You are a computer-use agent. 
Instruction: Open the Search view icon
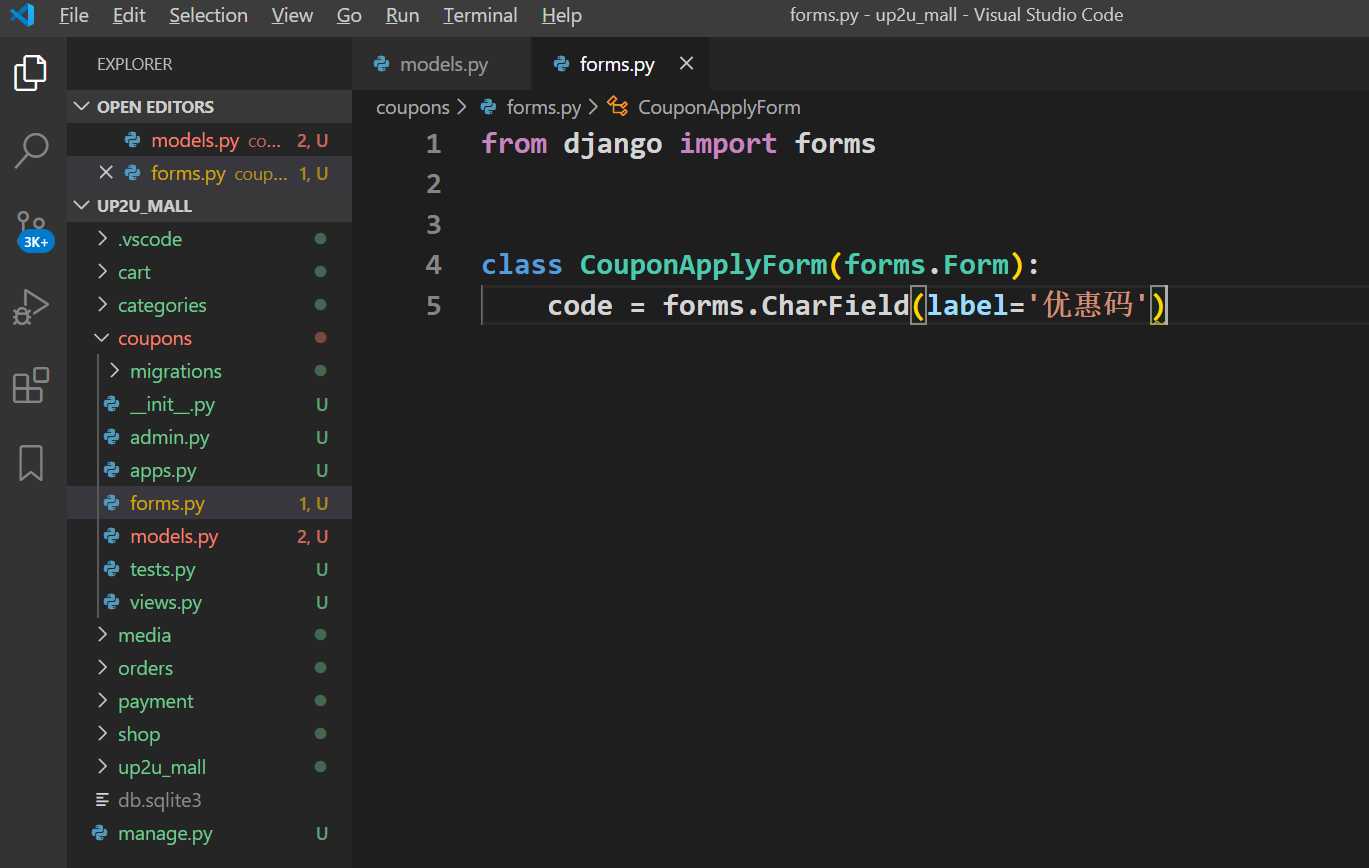tap(31, 150)
